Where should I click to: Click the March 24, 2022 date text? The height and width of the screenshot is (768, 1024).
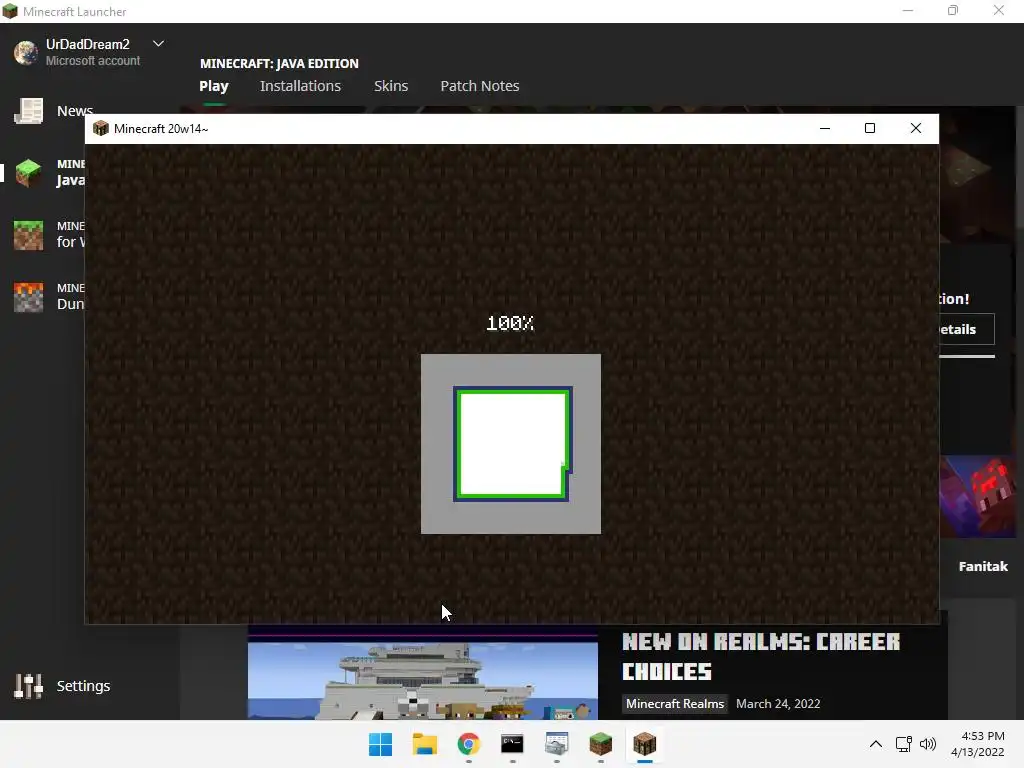coord(778,704)
